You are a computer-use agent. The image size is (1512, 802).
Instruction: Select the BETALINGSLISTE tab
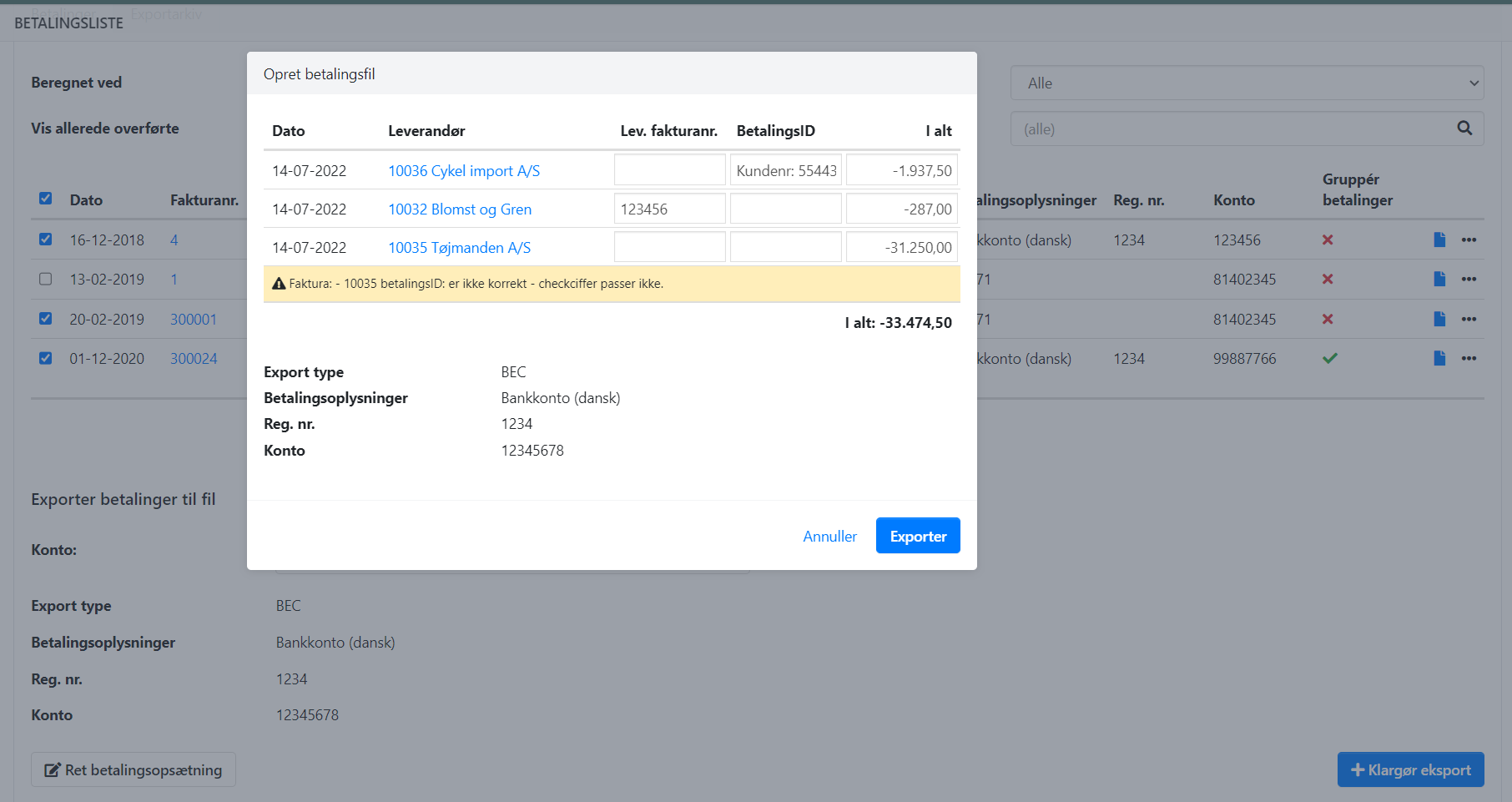pos(68,23)
